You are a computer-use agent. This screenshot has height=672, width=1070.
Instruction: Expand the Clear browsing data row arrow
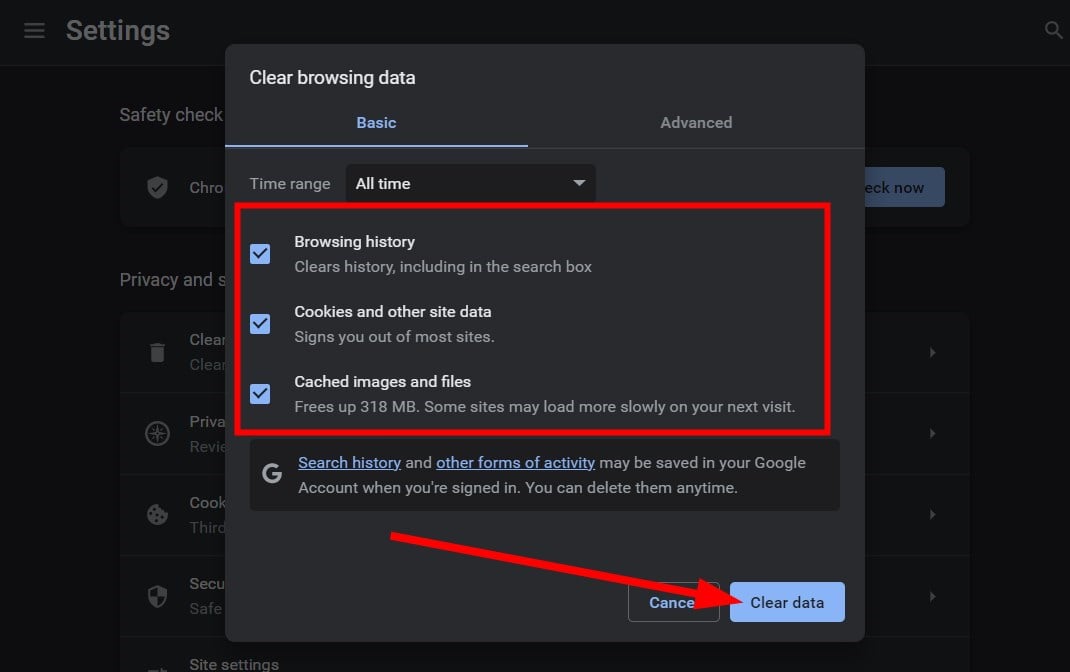(932, 352)
